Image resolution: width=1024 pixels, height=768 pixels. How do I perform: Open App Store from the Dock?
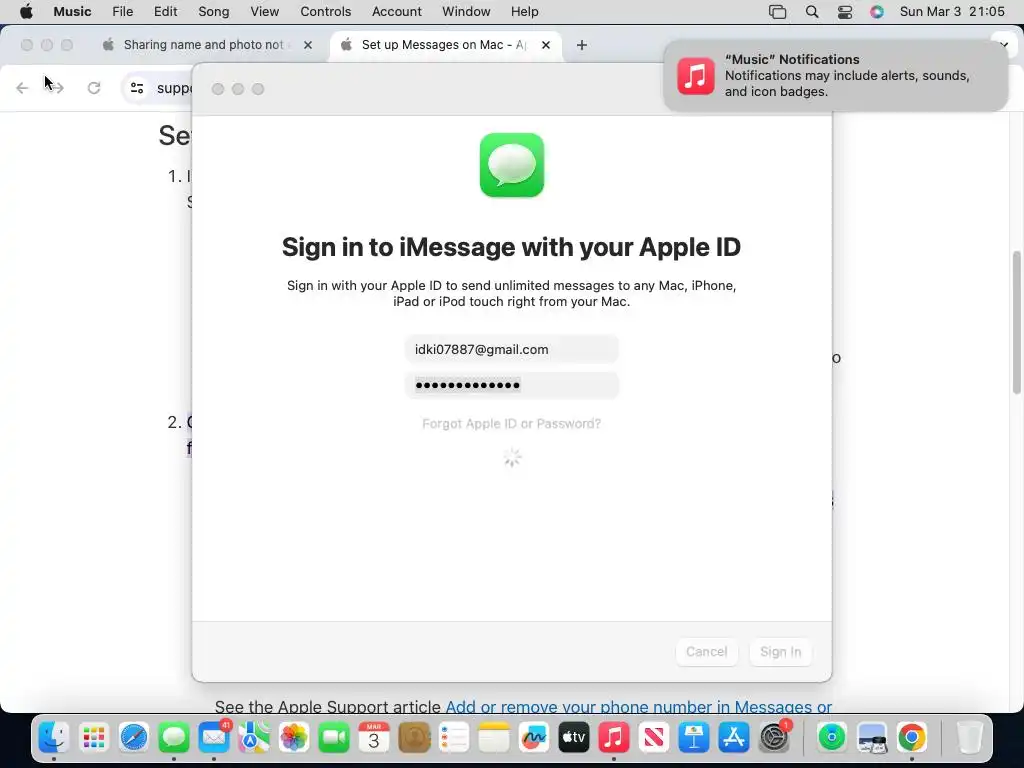pos(734,737)
